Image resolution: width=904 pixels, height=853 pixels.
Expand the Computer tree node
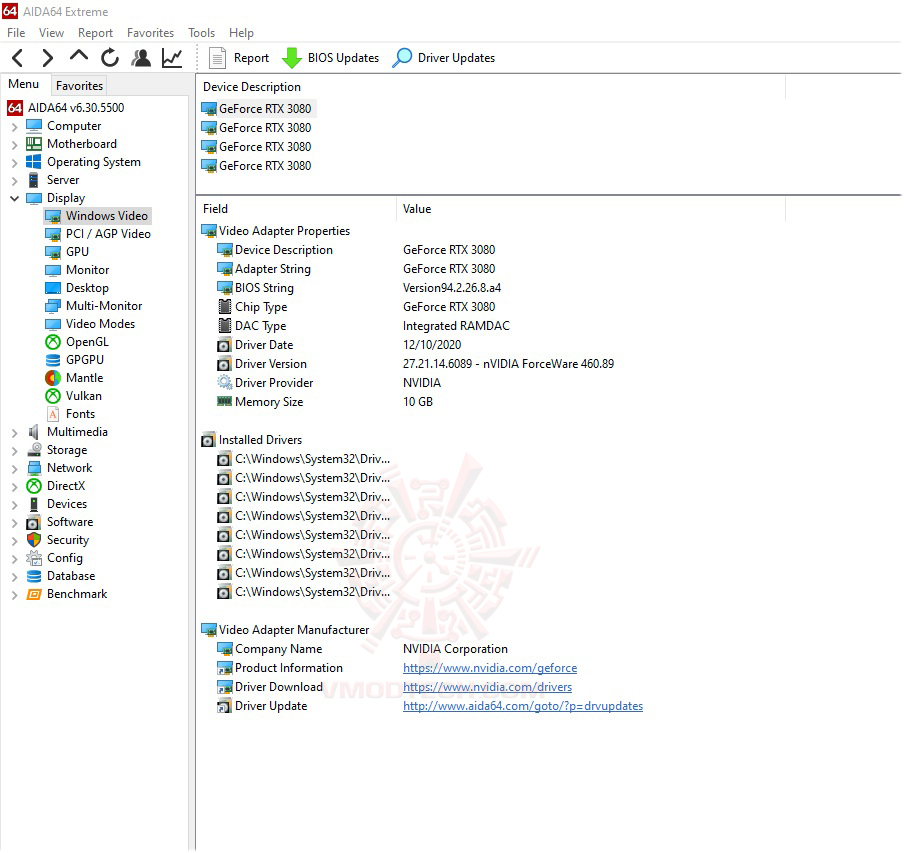[14, 126]
